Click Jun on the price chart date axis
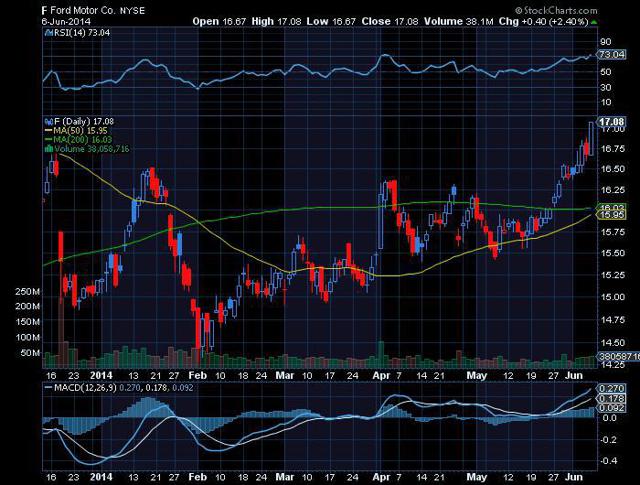This screenshot has width=640, height=485. [573, 375]
